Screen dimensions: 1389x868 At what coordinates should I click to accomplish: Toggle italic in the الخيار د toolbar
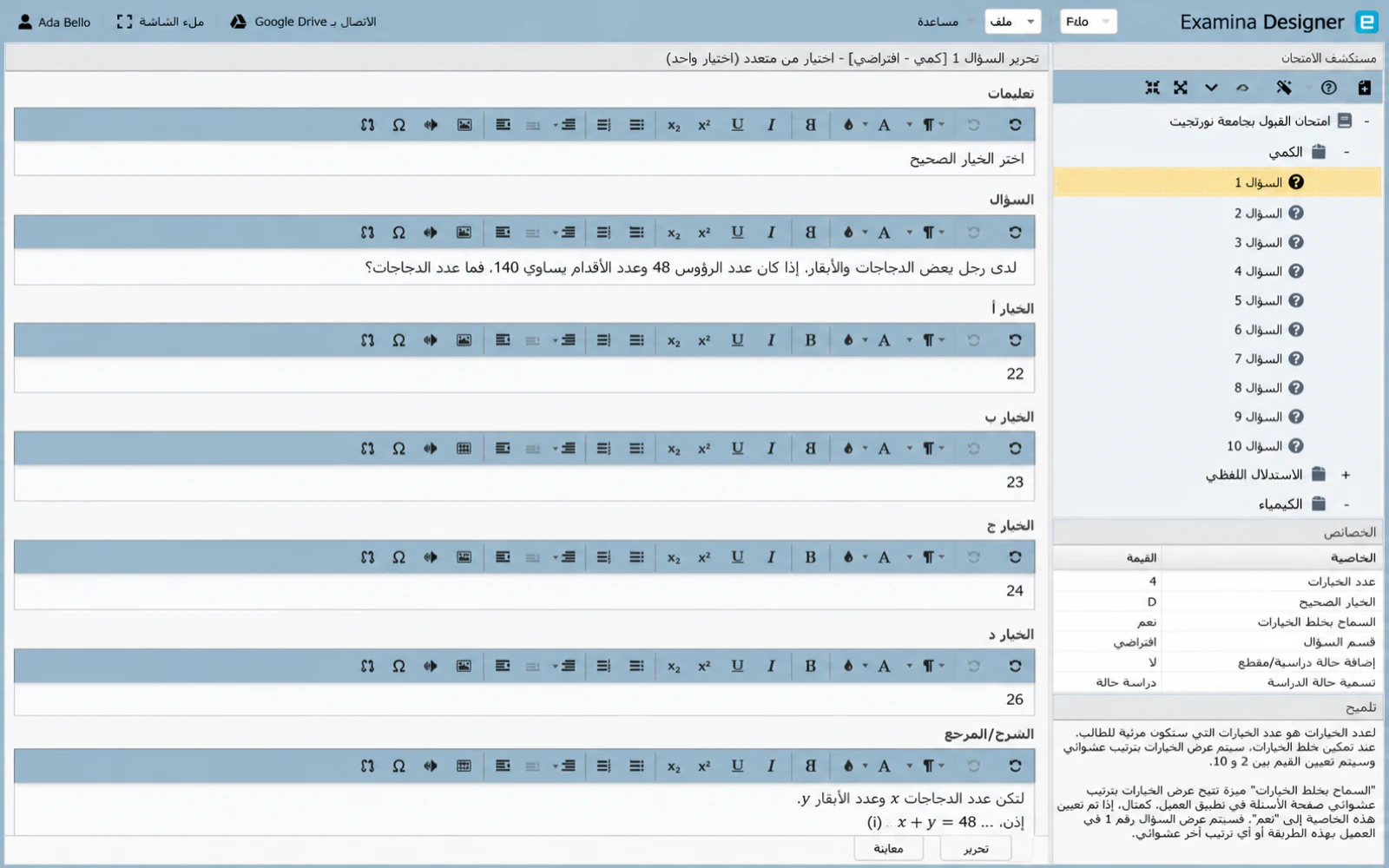pos(771,666)
